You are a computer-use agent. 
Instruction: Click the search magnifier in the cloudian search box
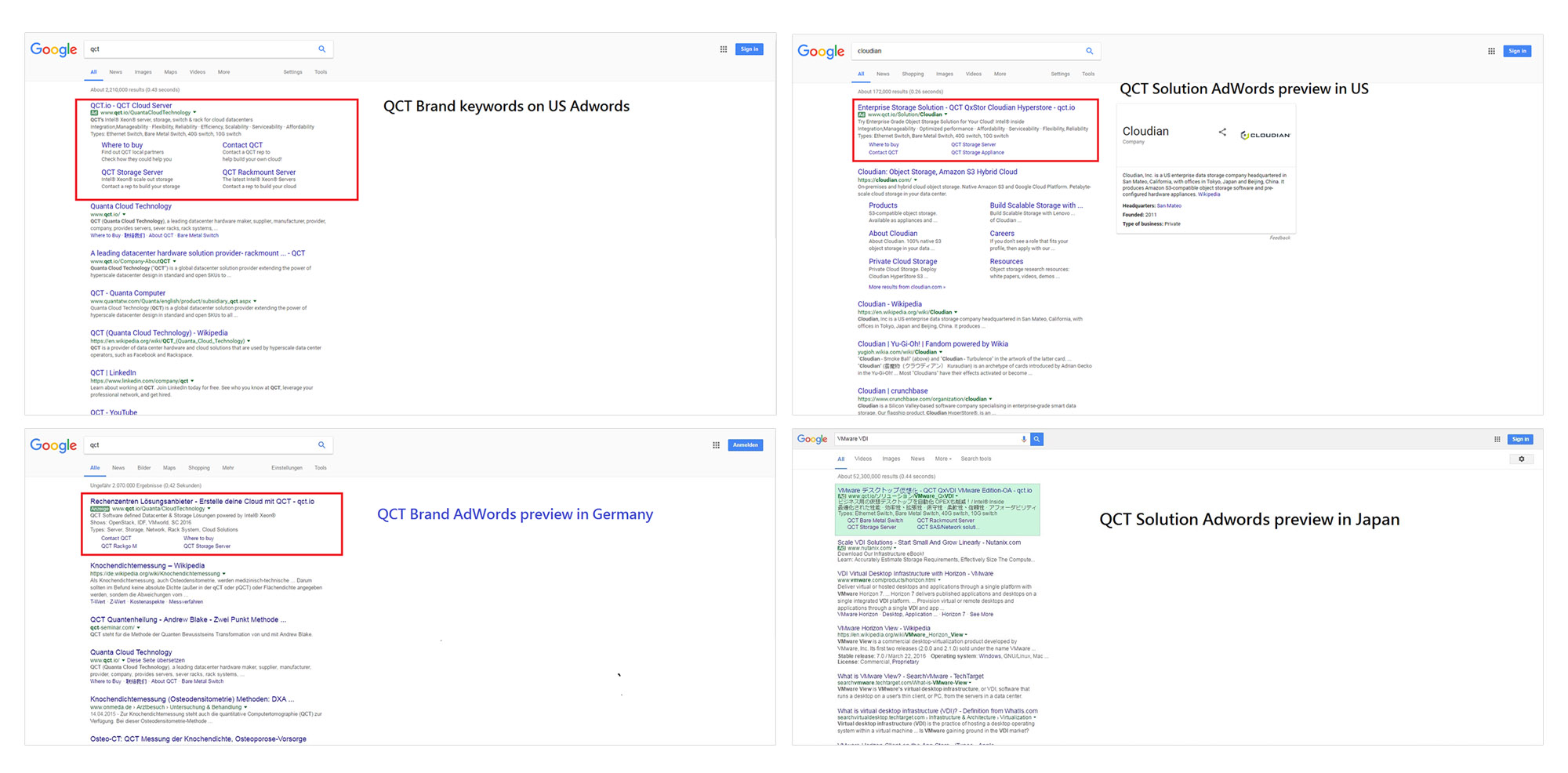pyautogui.click(x=1089, y=51)
